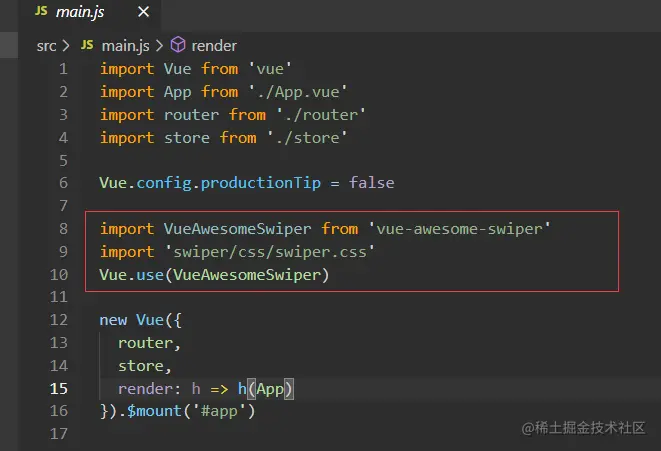The image size is (661, 451).
Task: Click the JS file icon in the tab
Action: click(42, 14)
